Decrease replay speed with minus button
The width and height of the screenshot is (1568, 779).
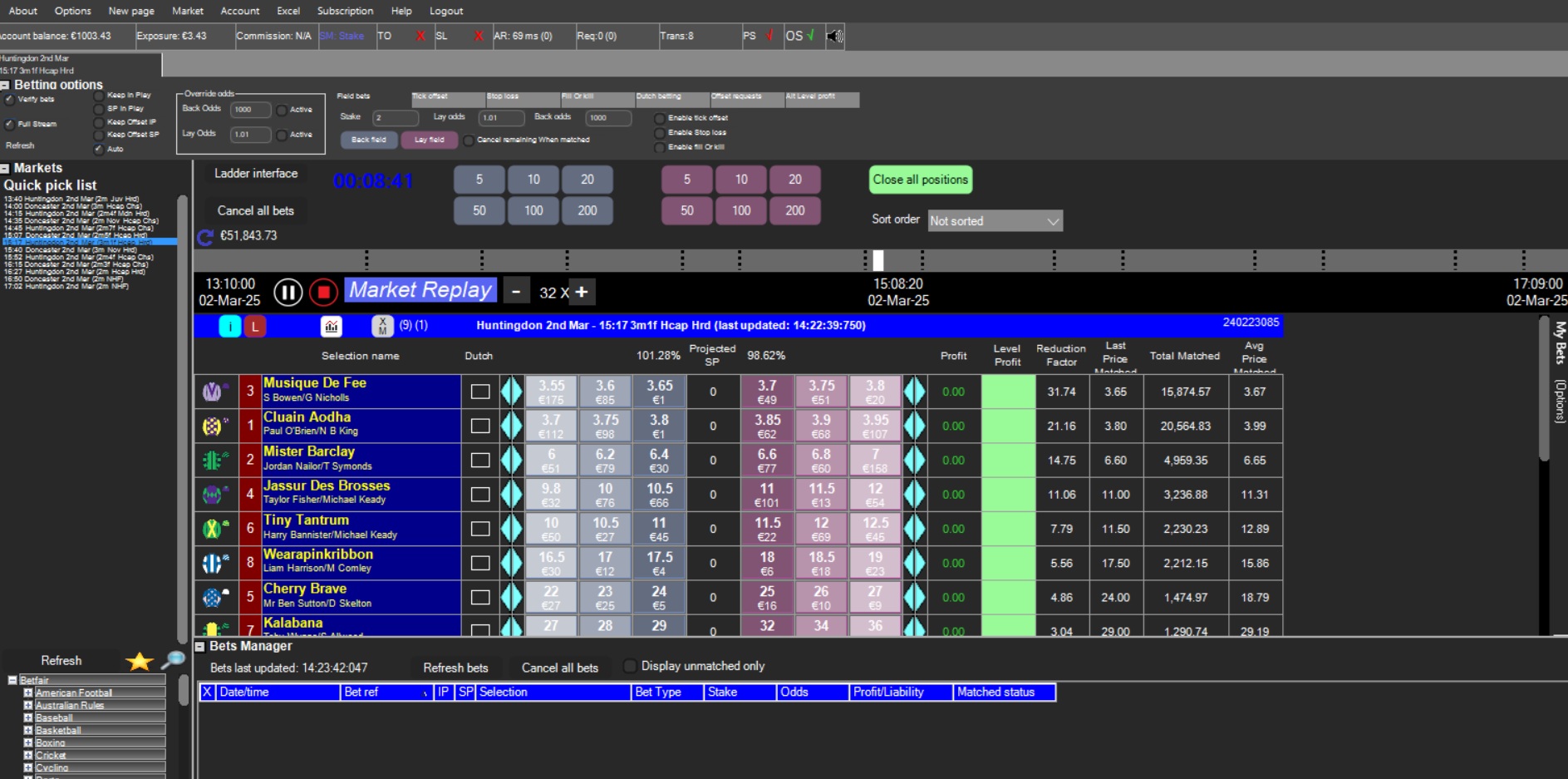point(516,292)
